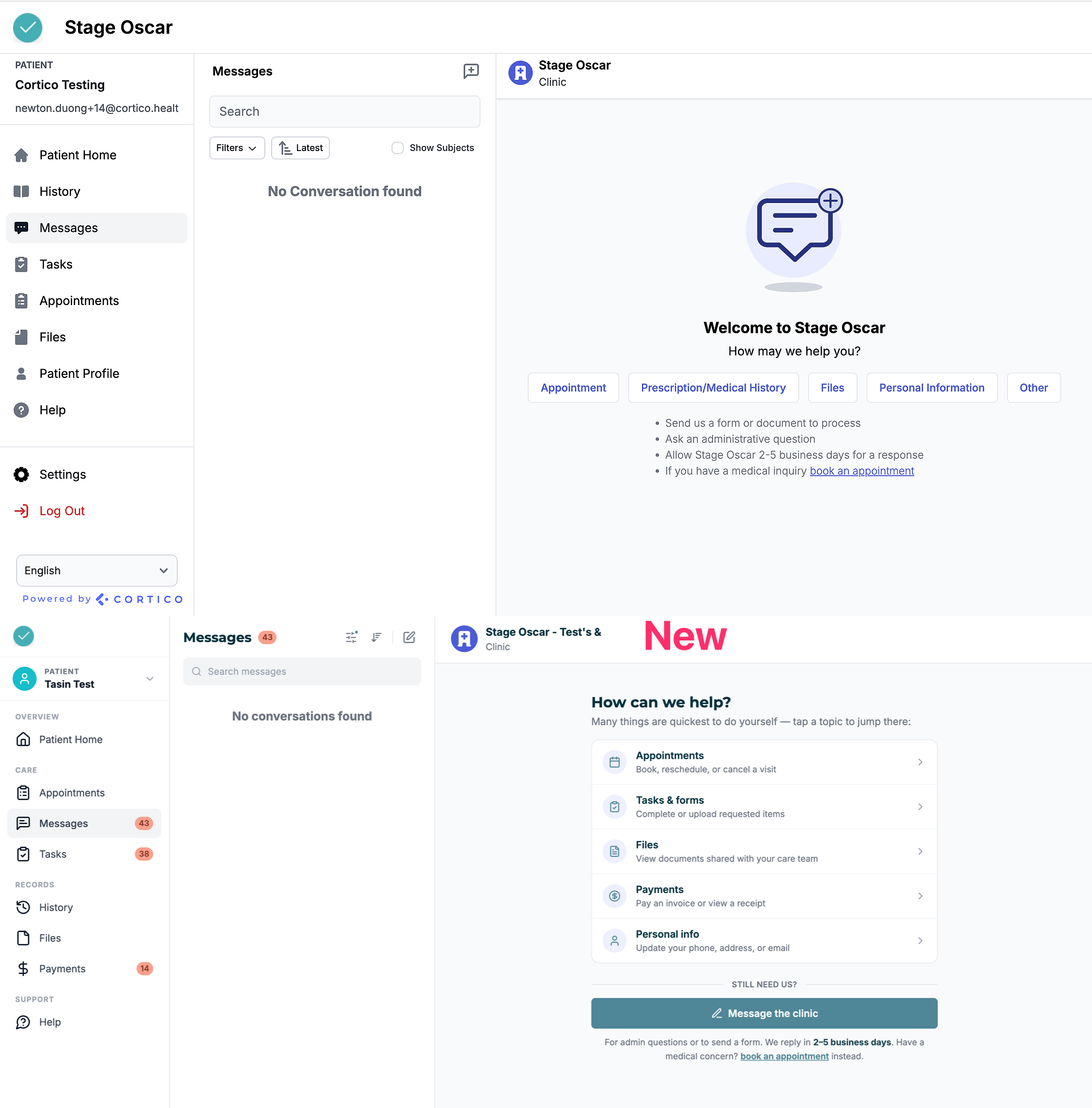The width and height of the screenshot is (1092, 1108).
Task: Click the Tasin Test teal avatar icon
Action: point(25,678)
